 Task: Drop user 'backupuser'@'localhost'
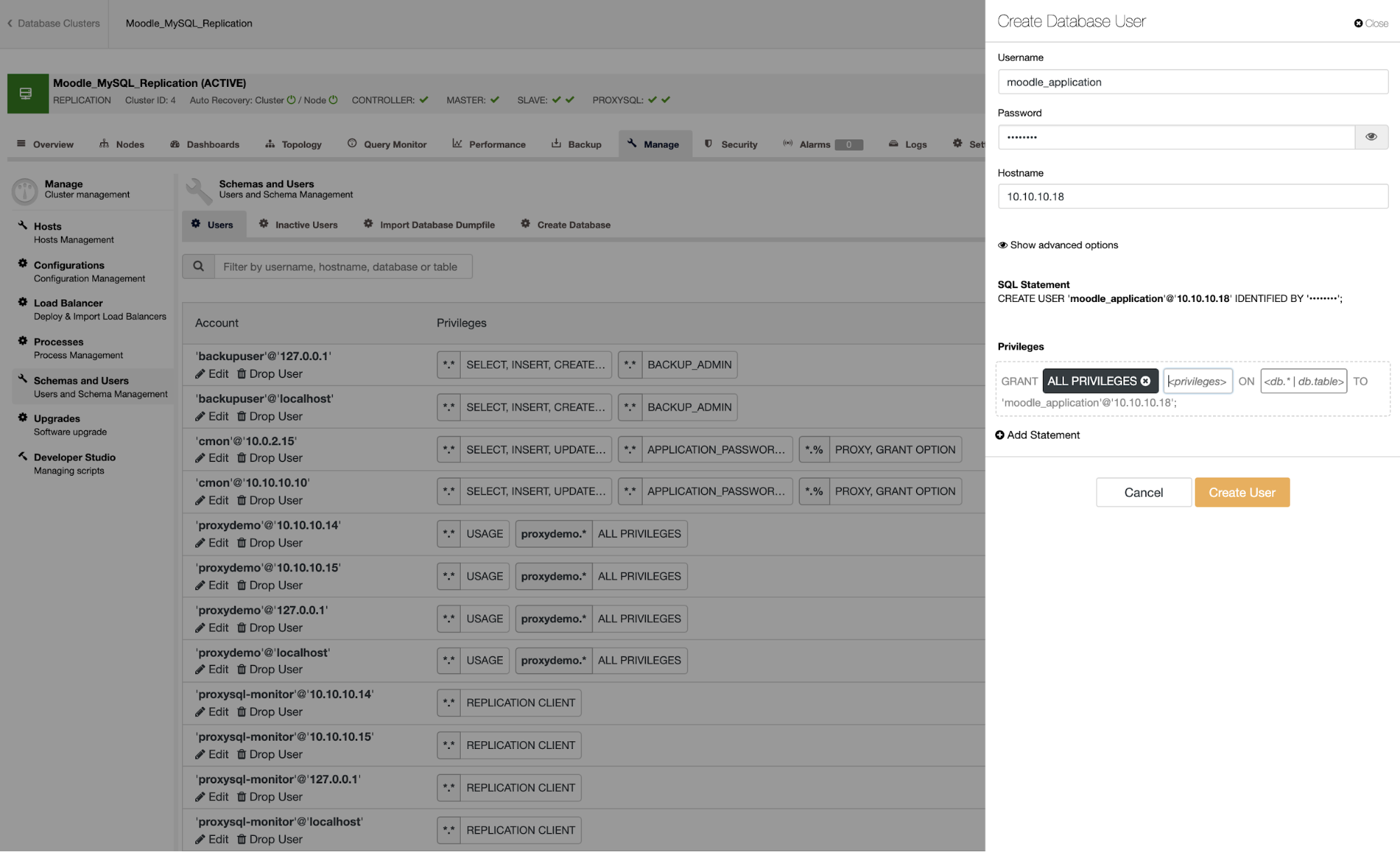coord(270,416)
